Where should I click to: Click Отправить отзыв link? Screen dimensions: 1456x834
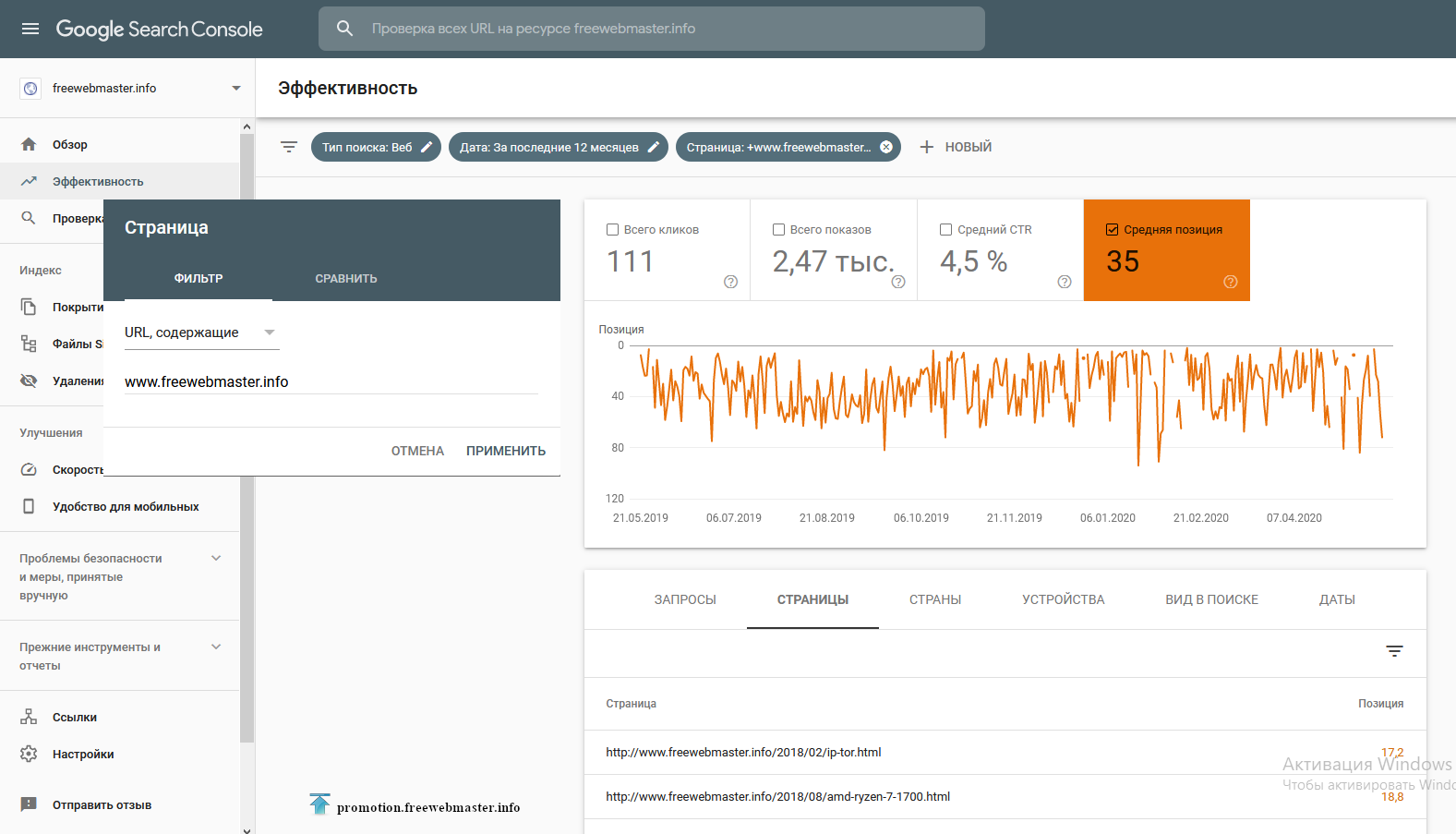pyautogui.click(x=102, y=804)
